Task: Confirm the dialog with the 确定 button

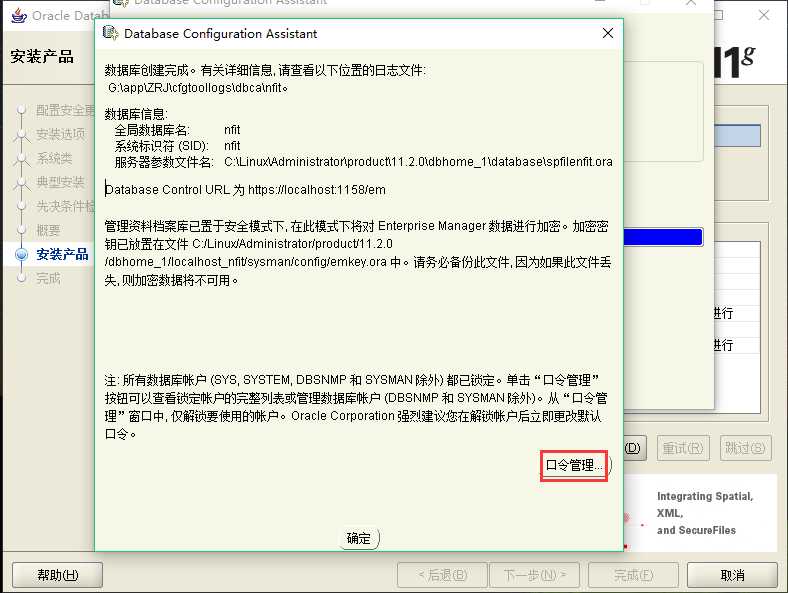Action: click(358, 538)
